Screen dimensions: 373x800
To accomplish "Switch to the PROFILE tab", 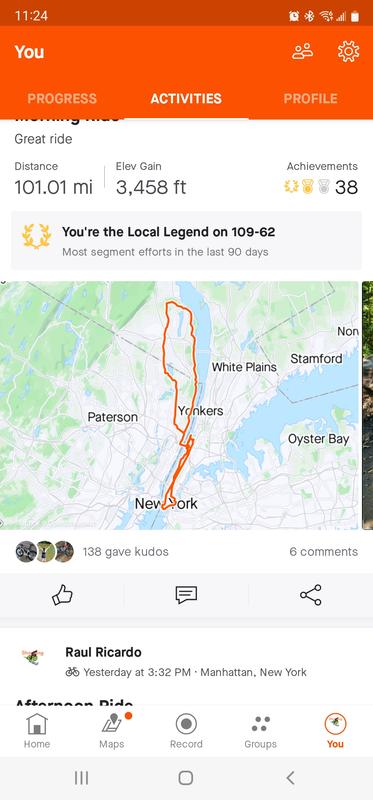I will point(310,98).
